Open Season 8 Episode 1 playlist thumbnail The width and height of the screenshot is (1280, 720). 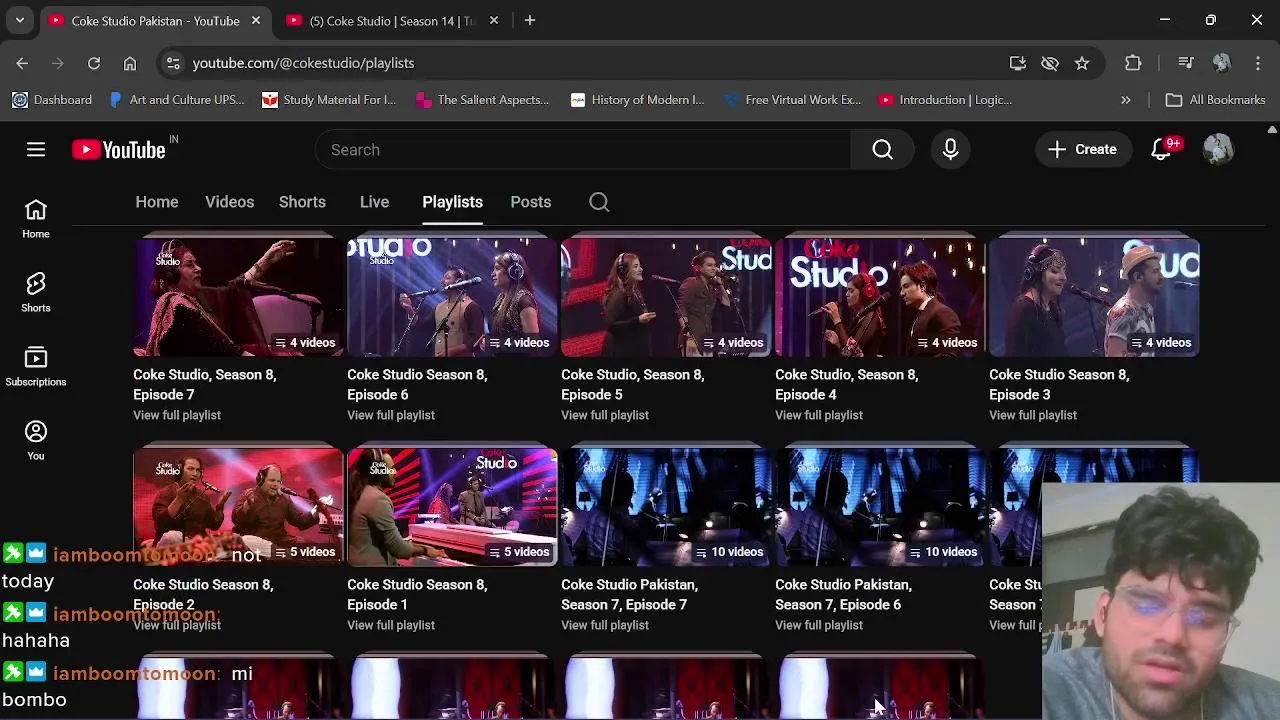(x=452, y=508)
